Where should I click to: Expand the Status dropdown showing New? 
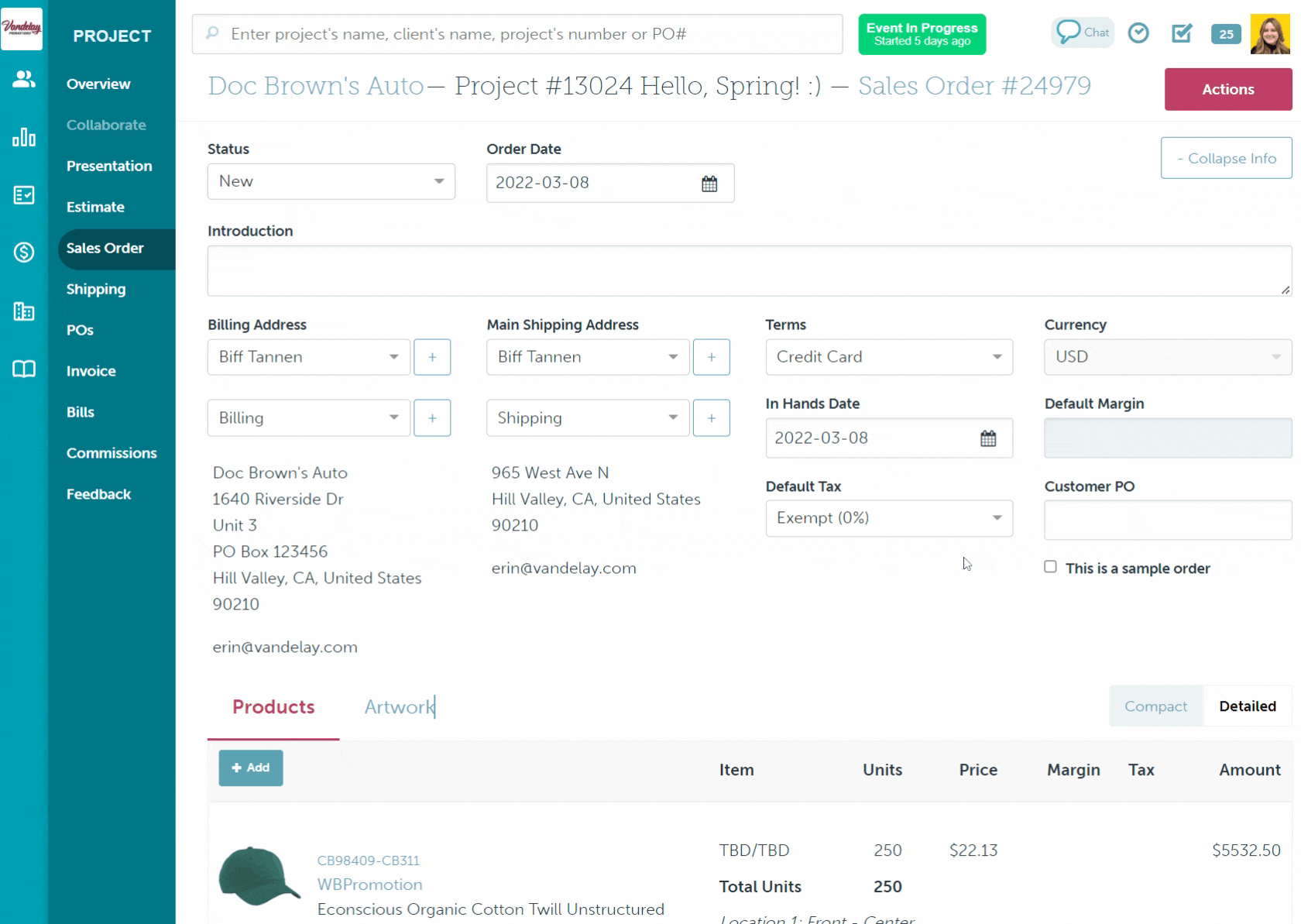click(x=331, y=181)
